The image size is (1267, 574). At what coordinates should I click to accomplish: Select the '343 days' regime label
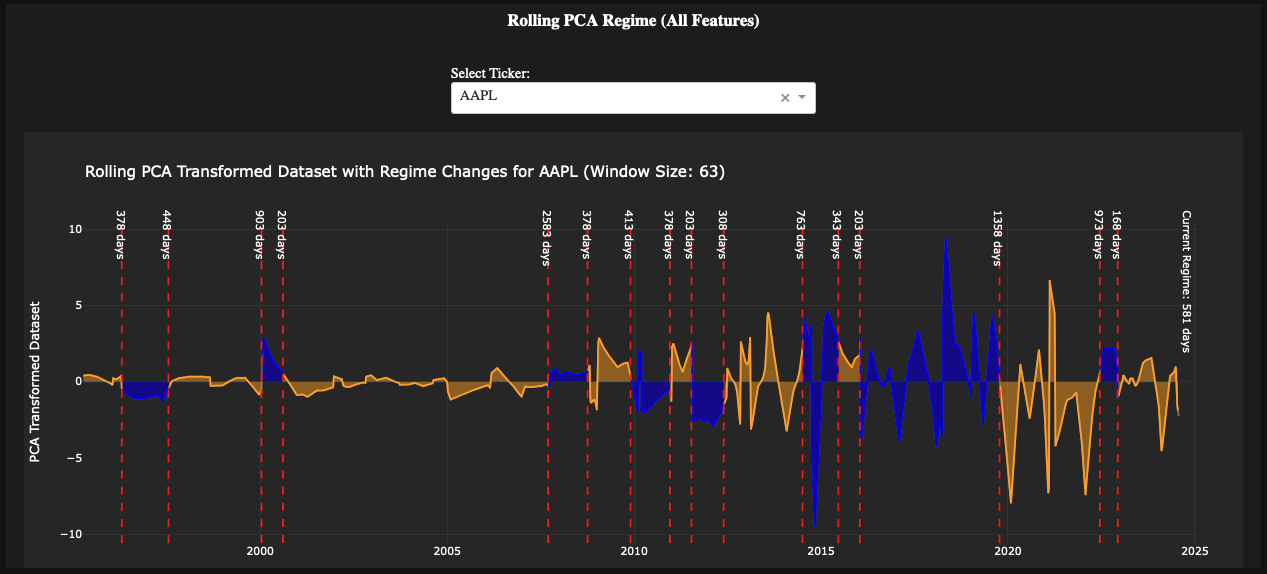pos(837,234)
